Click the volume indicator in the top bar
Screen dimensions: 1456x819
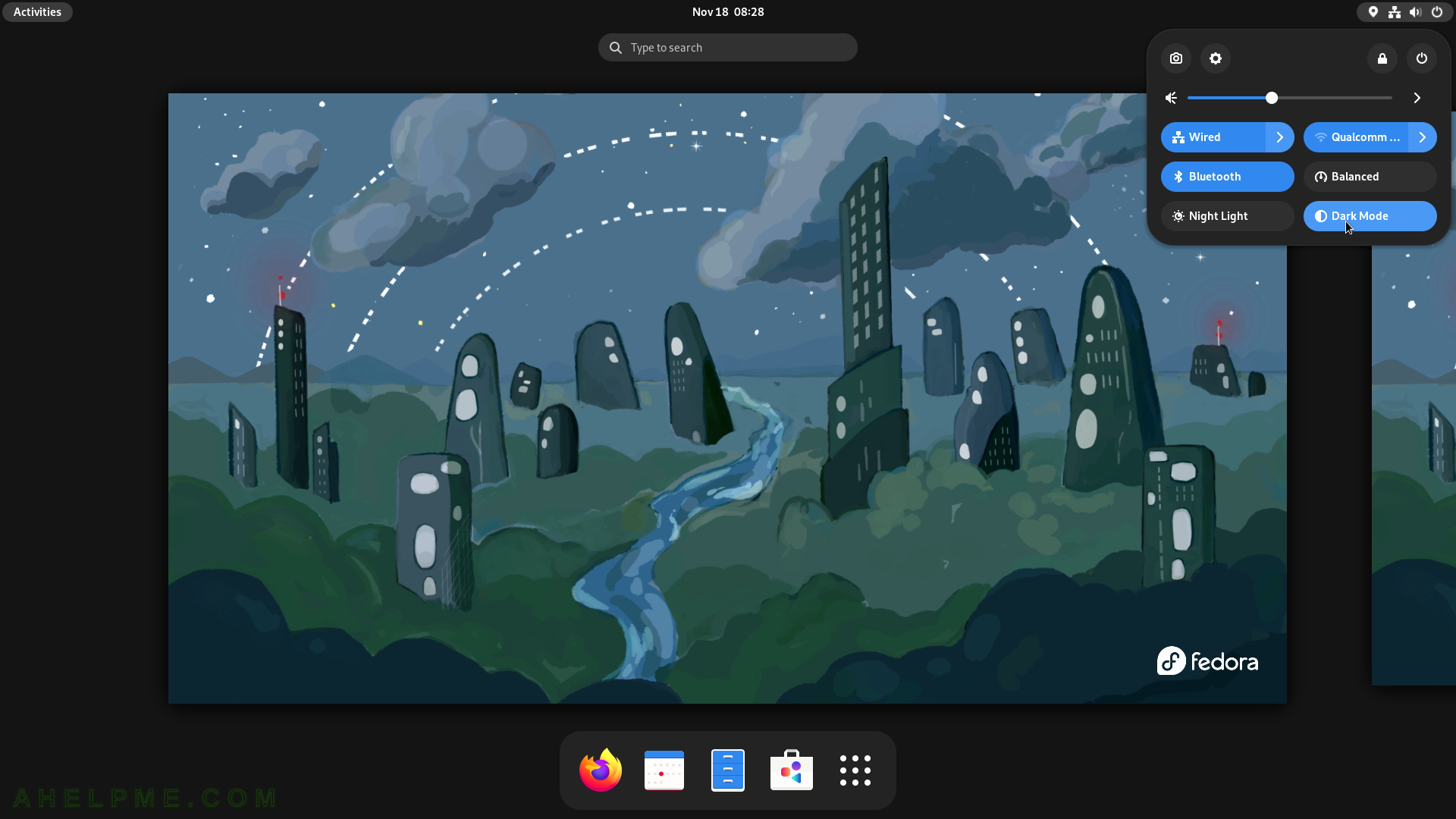[x=1416, y=12]
